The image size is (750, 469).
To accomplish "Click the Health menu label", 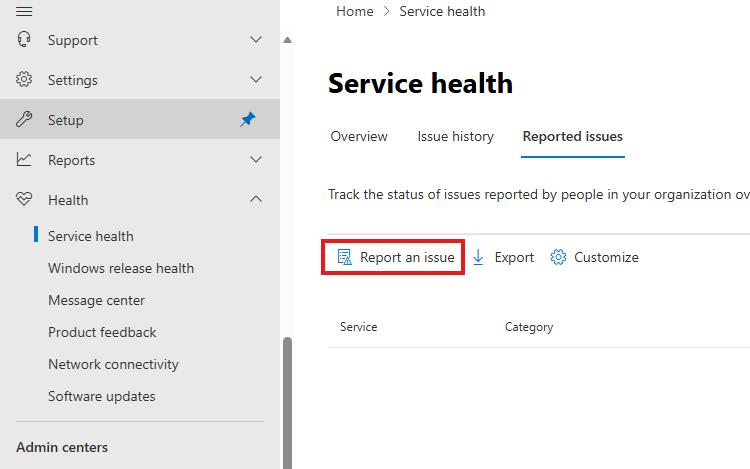I will [68, 200].
